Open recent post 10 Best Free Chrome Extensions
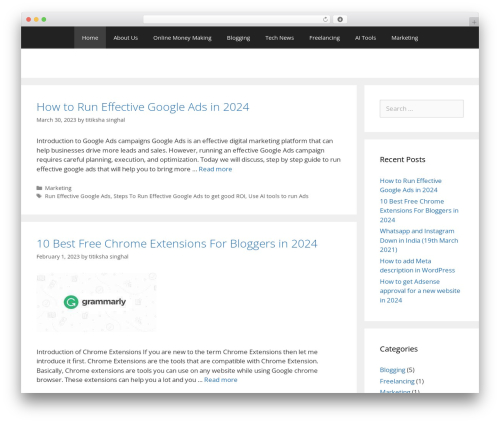Image resolution: width=500 pixels, height=423 pixels. point(419,211)
